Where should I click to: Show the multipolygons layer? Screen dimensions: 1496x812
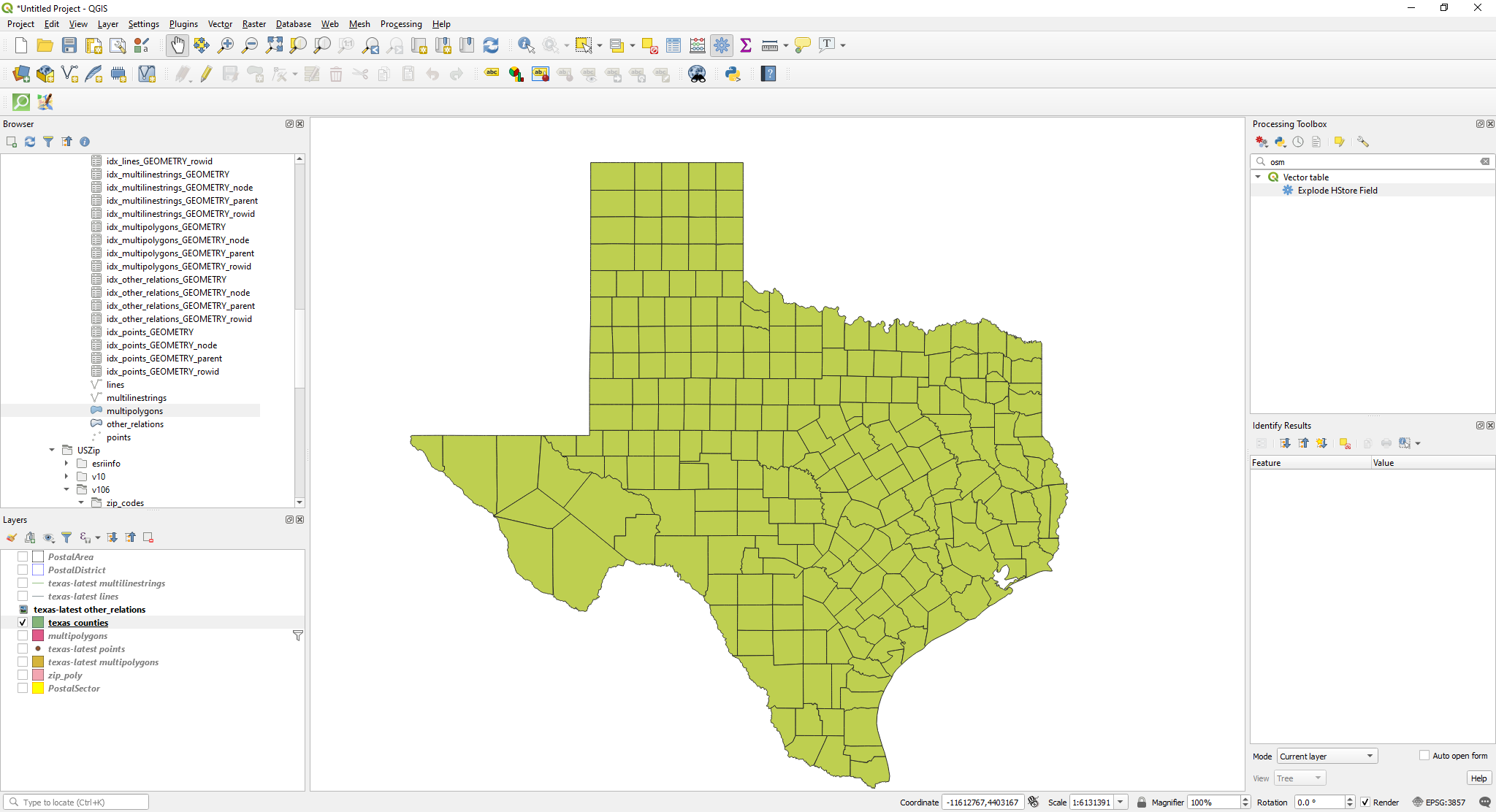pos(23,635)
